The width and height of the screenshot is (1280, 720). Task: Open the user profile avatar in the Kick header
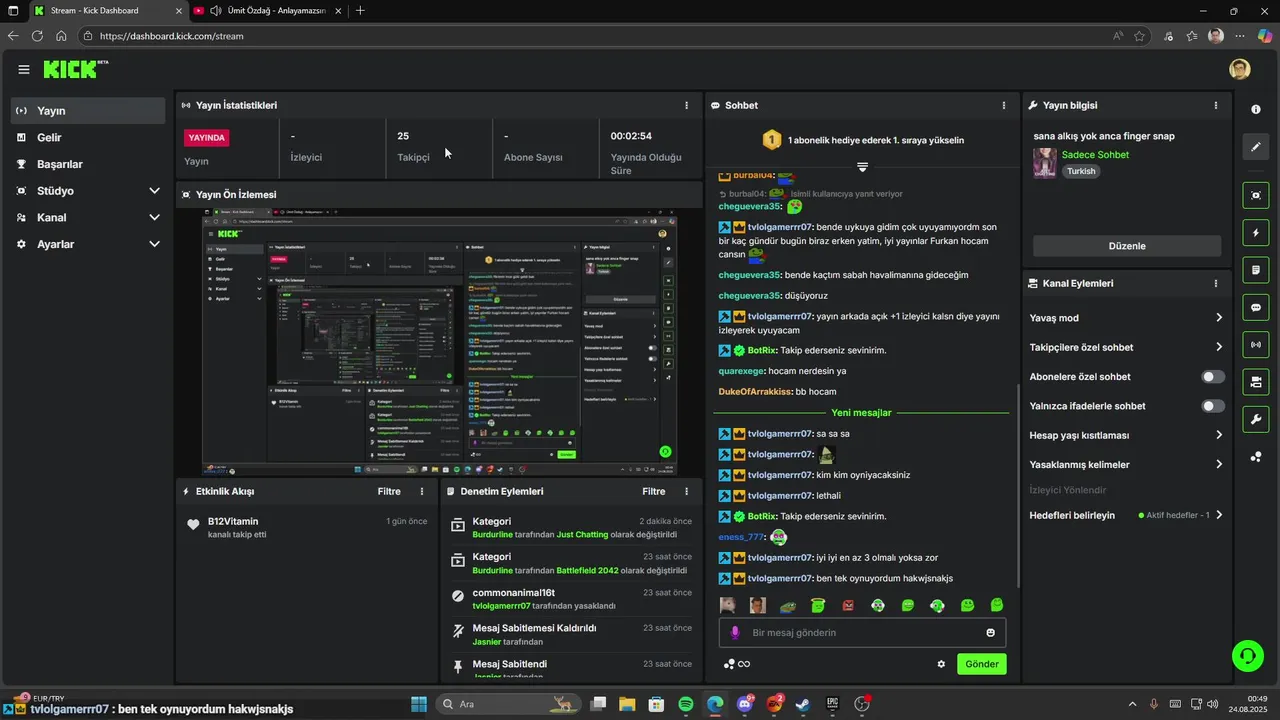click(1240, 69)
